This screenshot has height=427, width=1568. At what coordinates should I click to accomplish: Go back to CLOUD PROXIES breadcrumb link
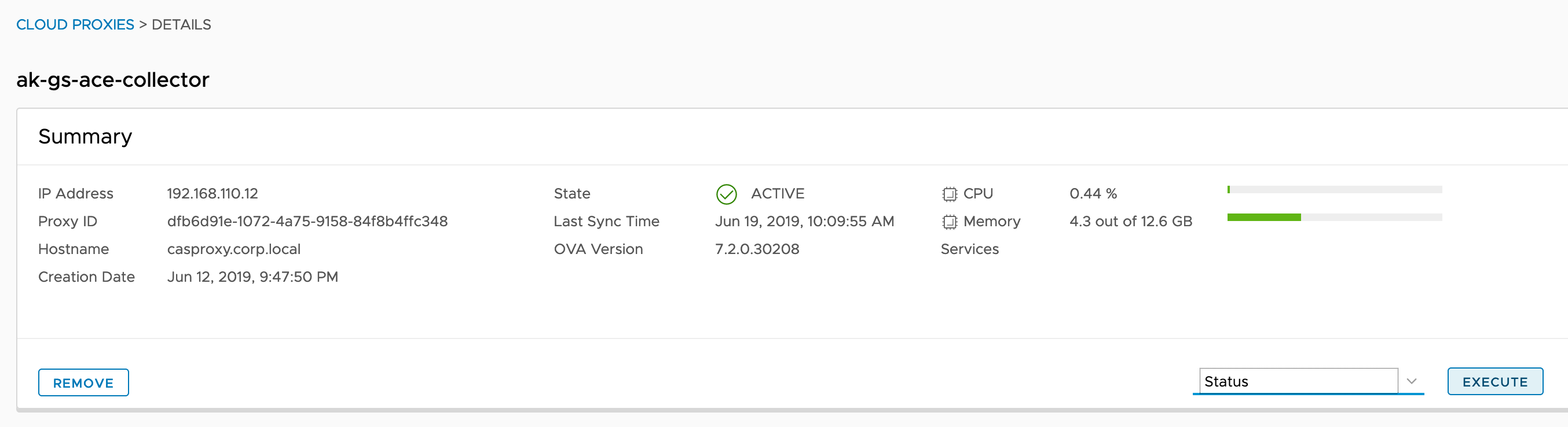pyautogui.click(x=75, y=24)
